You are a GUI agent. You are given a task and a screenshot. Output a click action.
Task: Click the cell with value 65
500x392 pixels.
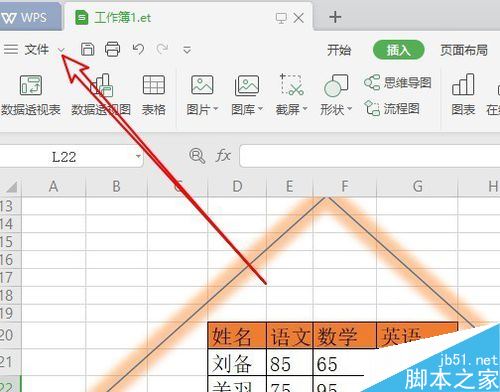point(345,362)
